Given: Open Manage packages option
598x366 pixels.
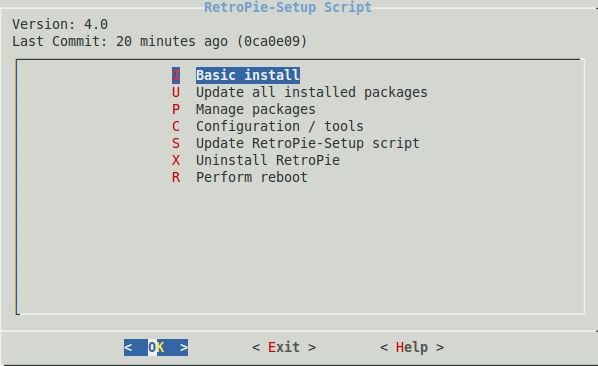Looking at the screenshot, I should click(x=256, y=109).
